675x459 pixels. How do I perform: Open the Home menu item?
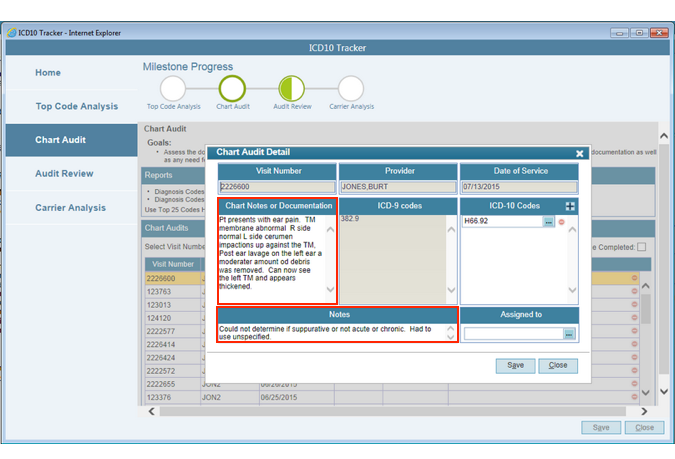click(48, 73)
